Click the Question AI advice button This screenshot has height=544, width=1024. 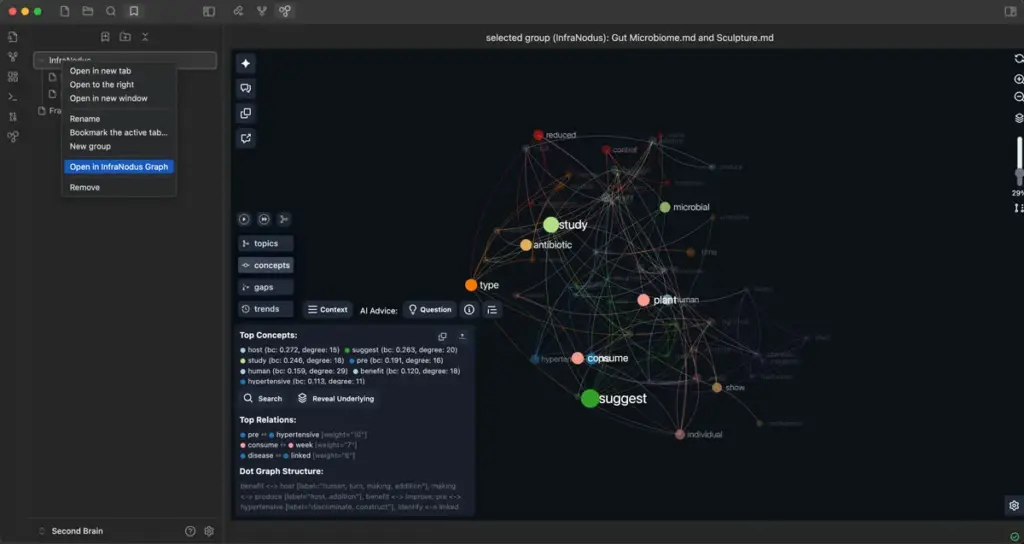point(429,310)
